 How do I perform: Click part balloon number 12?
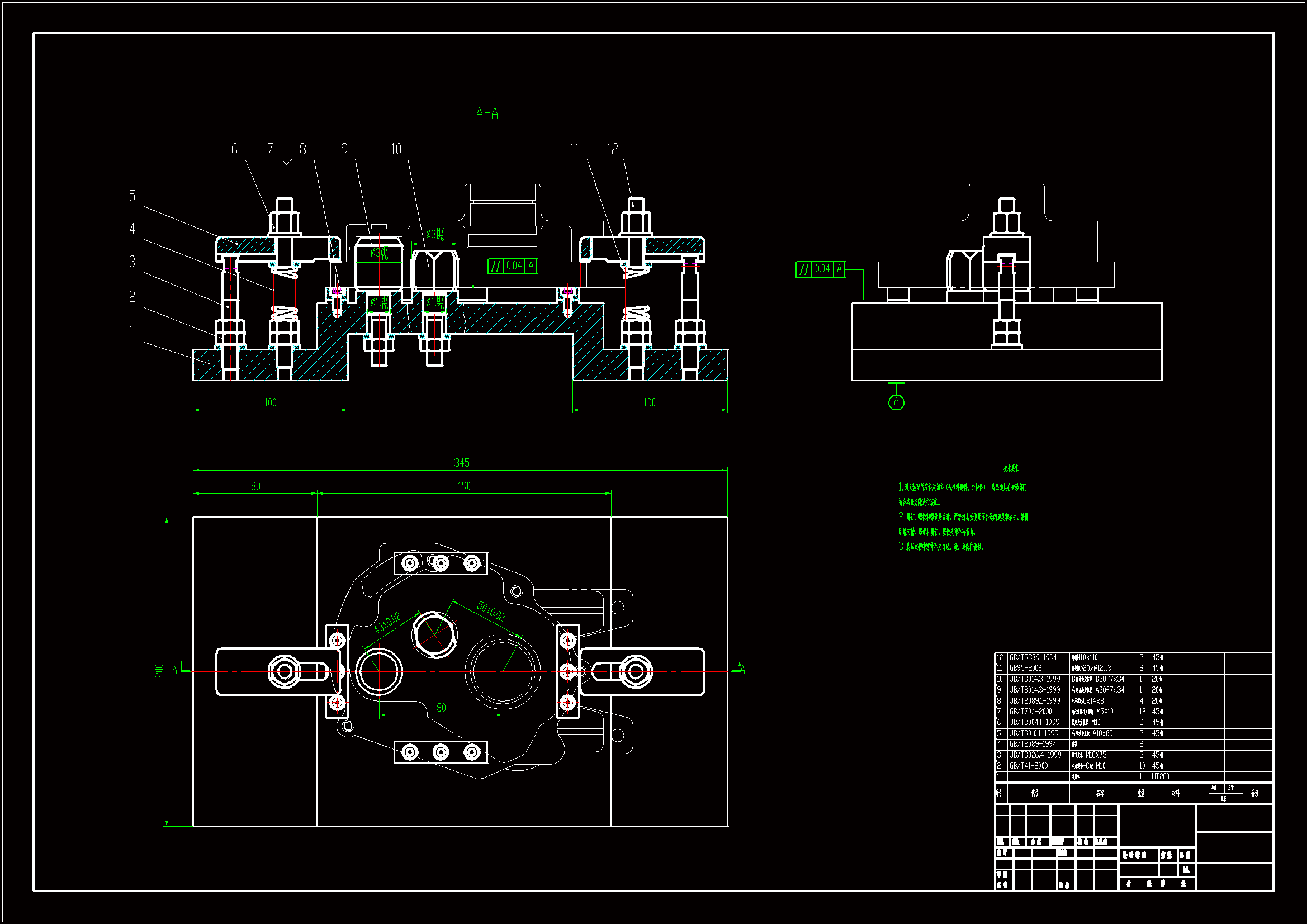[x=612, y=149]
